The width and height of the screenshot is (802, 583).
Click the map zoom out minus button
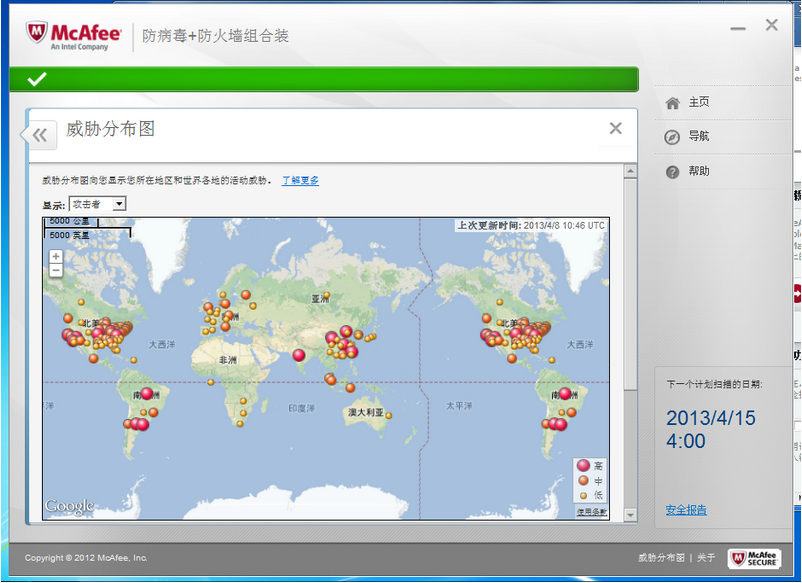(x=56, y=270)
